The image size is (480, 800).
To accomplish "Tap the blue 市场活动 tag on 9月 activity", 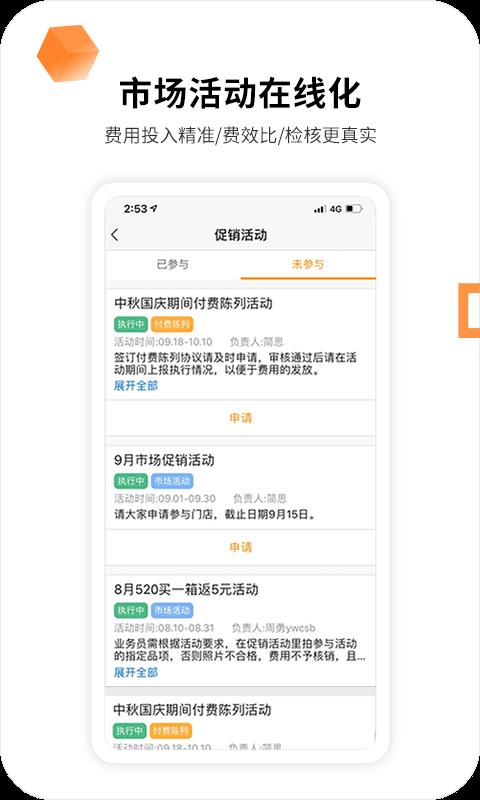I will pos(172,481).
